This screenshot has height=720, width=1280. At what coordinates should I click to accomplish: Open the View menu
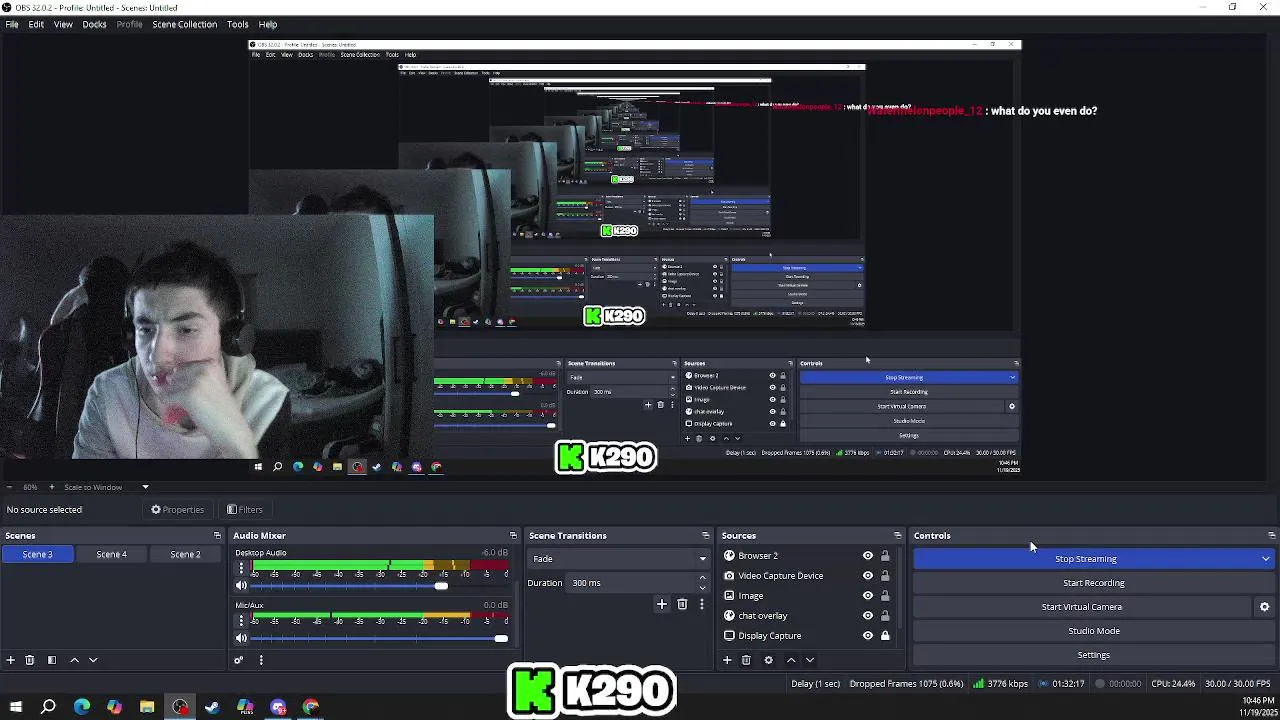tap(63, 24)
